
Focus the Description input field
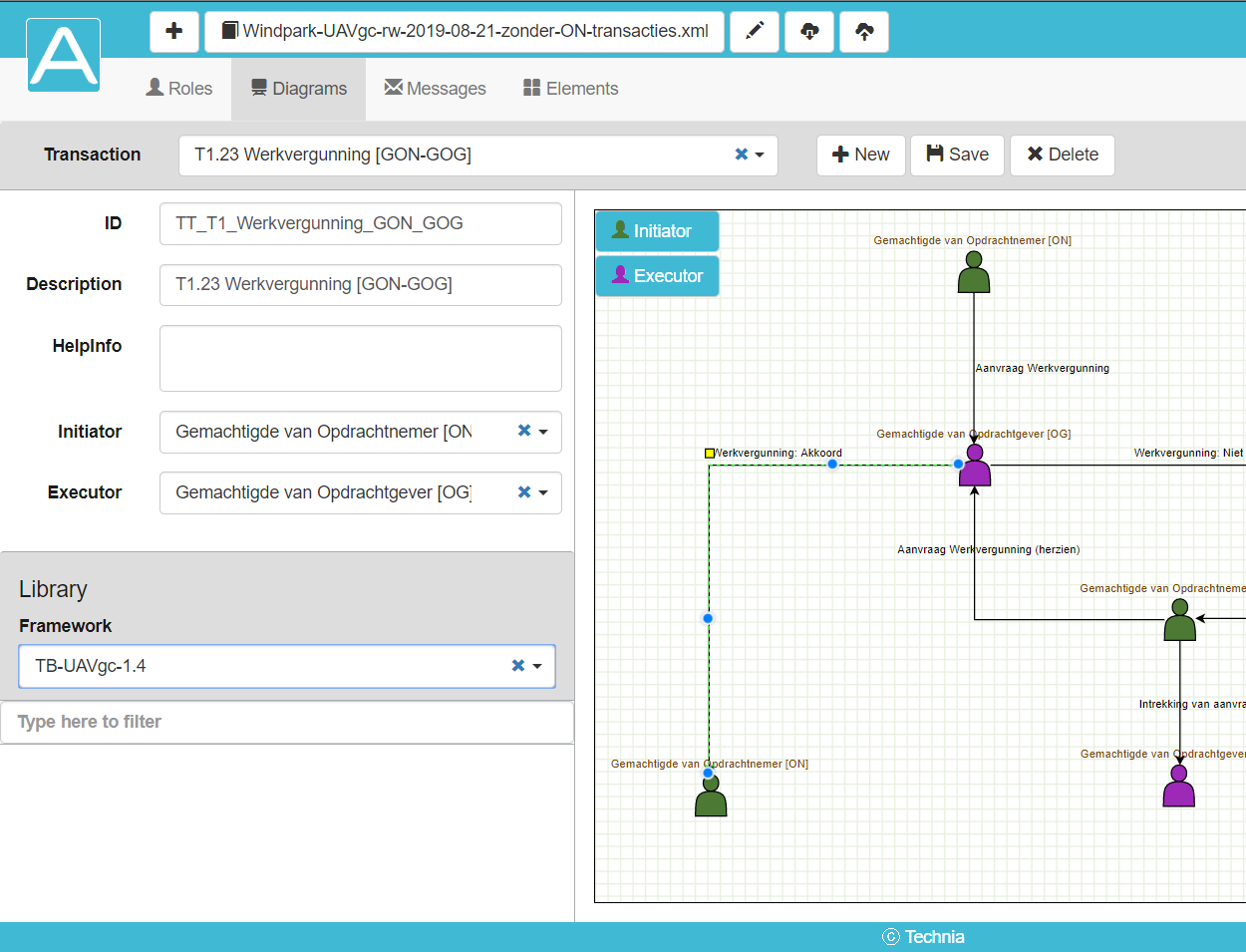pyautogui.click(x=361, y=284)
